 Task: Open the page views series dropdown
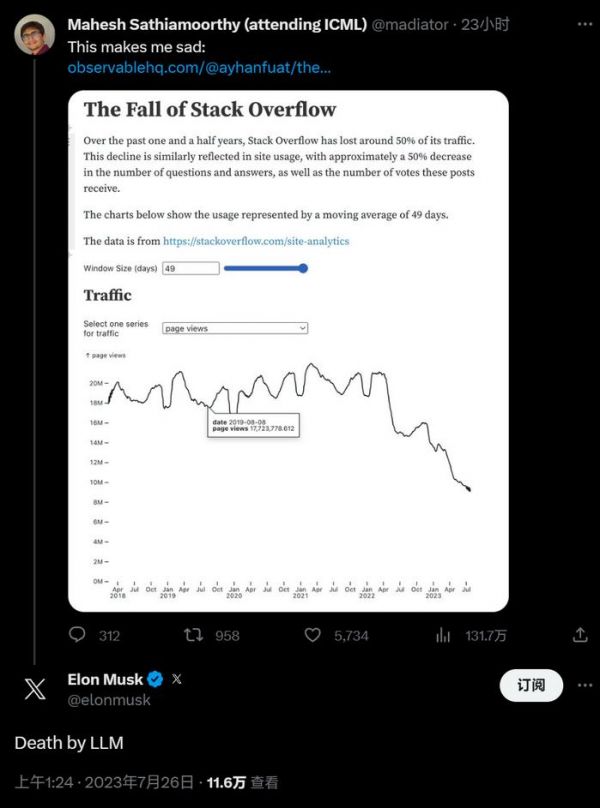(x=235, y=328)
